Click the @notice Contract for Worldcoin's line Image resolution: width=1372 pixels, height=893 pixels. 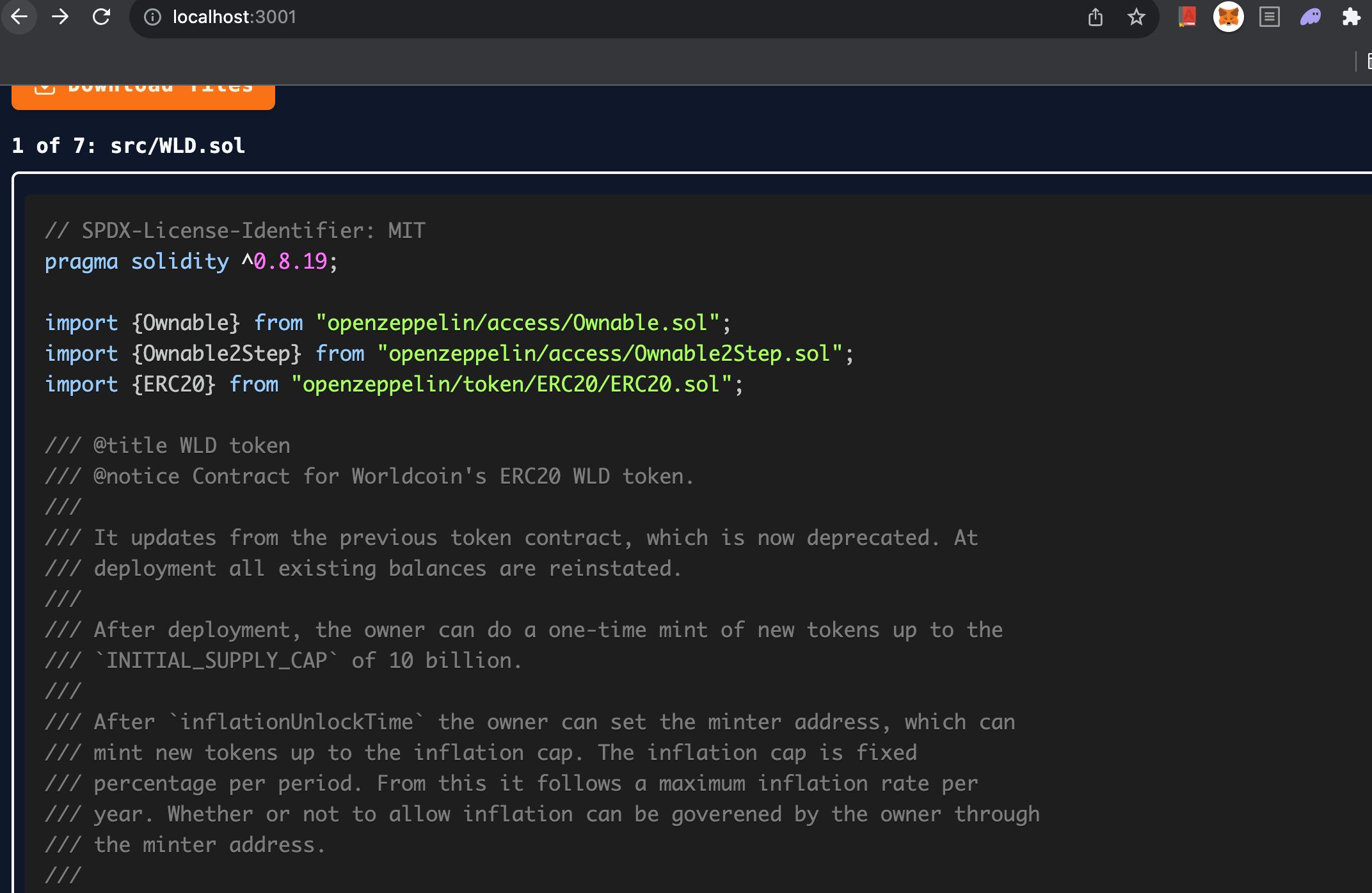click(x=370, y=476)
